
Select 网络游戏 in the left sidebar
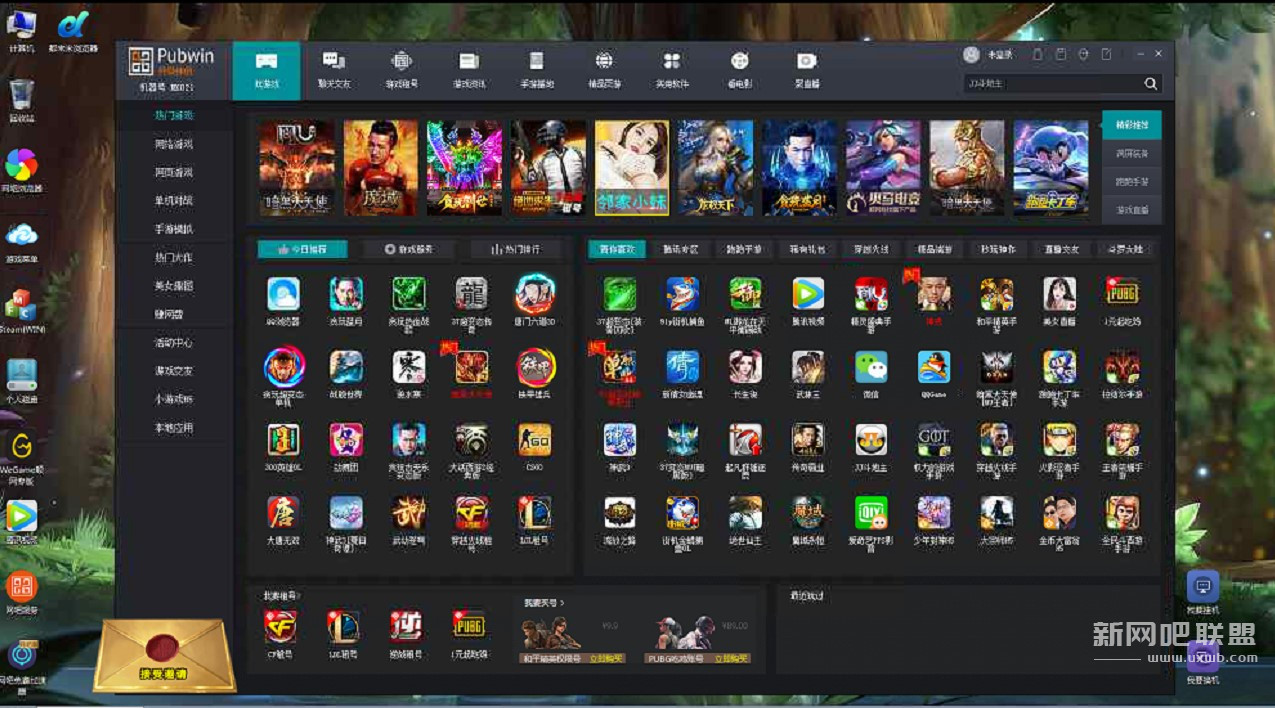174,144
